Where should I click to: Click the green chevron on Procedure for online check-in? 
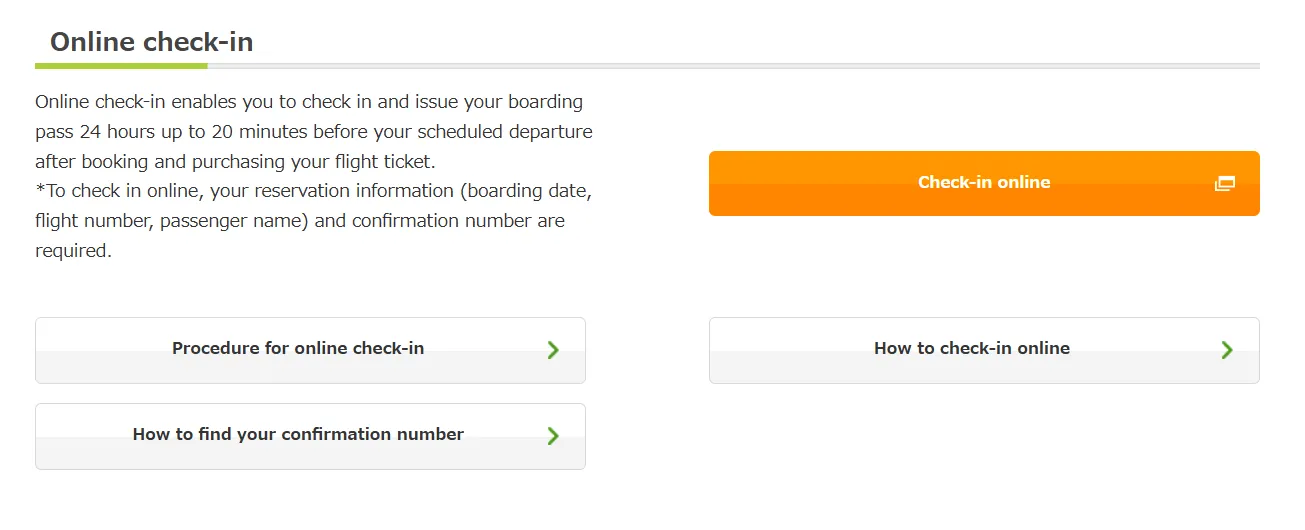pos(553,350)
